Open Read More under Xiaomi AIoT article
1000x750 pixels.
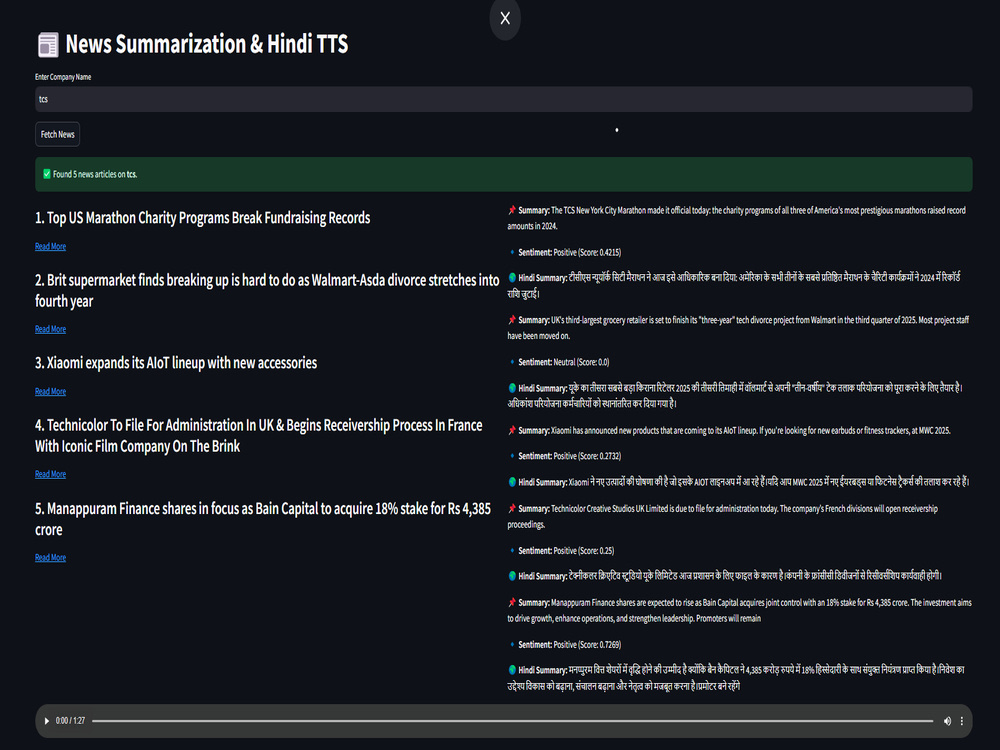click(x=50, y=392)
